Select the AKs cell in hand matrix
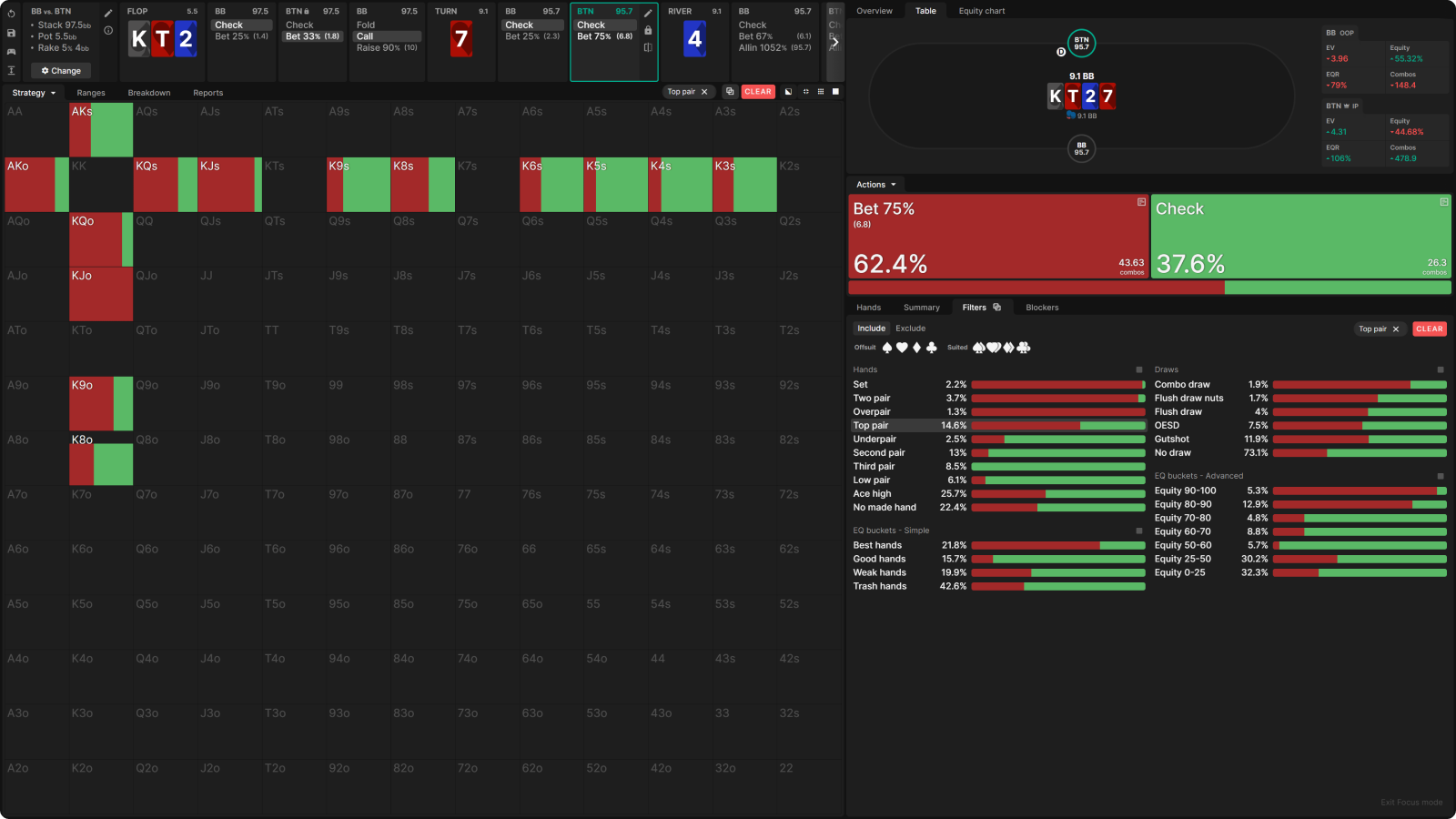This screenshot has width=1456, height=819. click(101, 130)
